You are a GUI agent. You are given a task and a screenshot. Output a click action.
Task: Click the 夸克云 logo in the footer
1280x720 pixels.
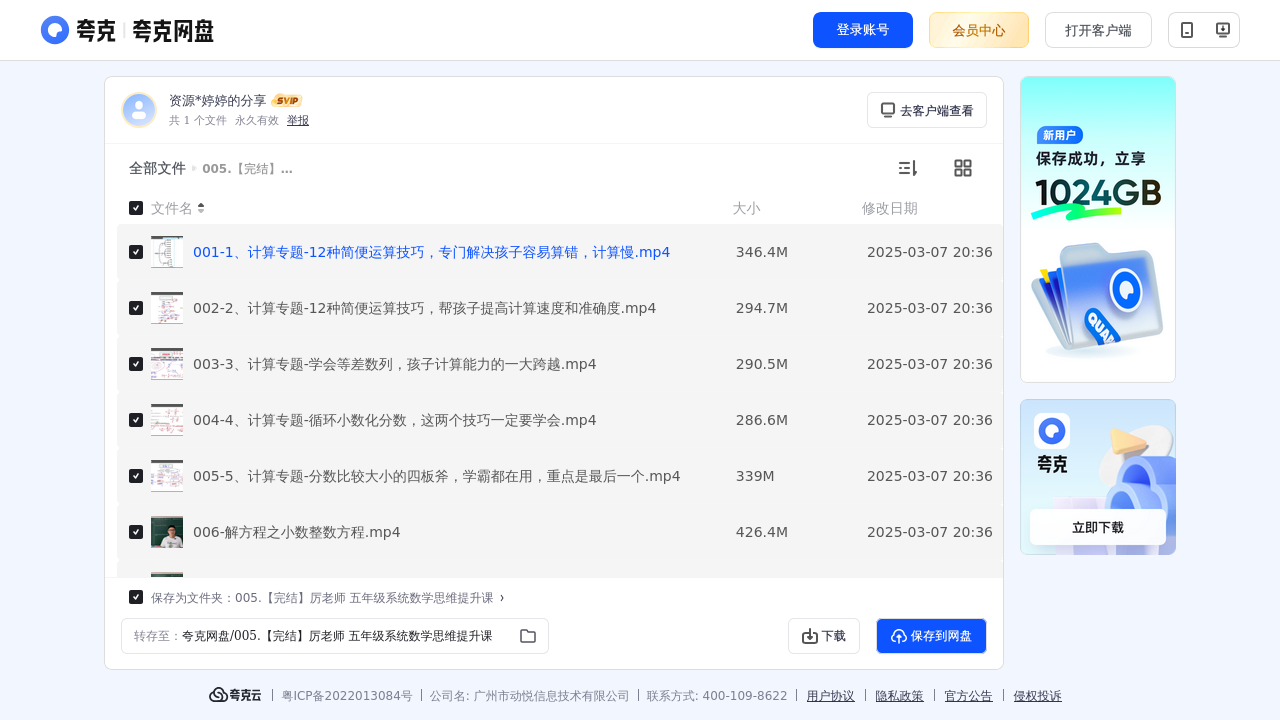coord(235,695)
